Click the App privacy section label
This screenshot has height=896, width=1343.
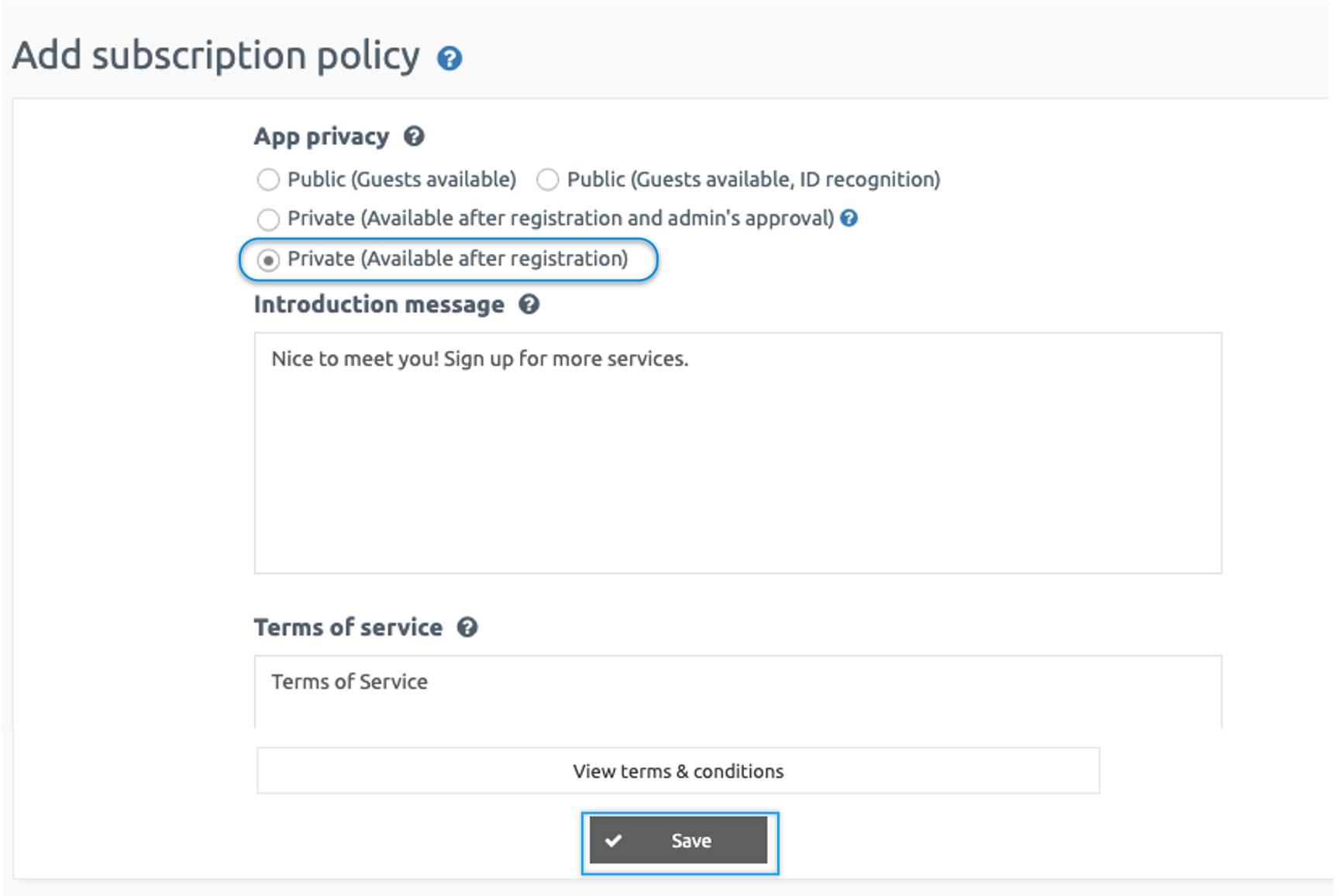(322, 136)
